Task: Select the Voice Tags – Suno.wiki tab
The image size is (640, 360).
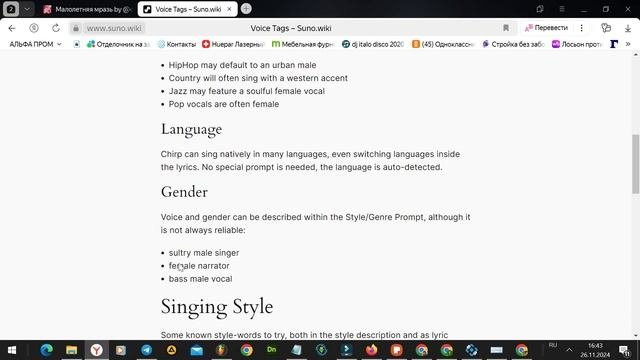Action: [x=188, y=9]
